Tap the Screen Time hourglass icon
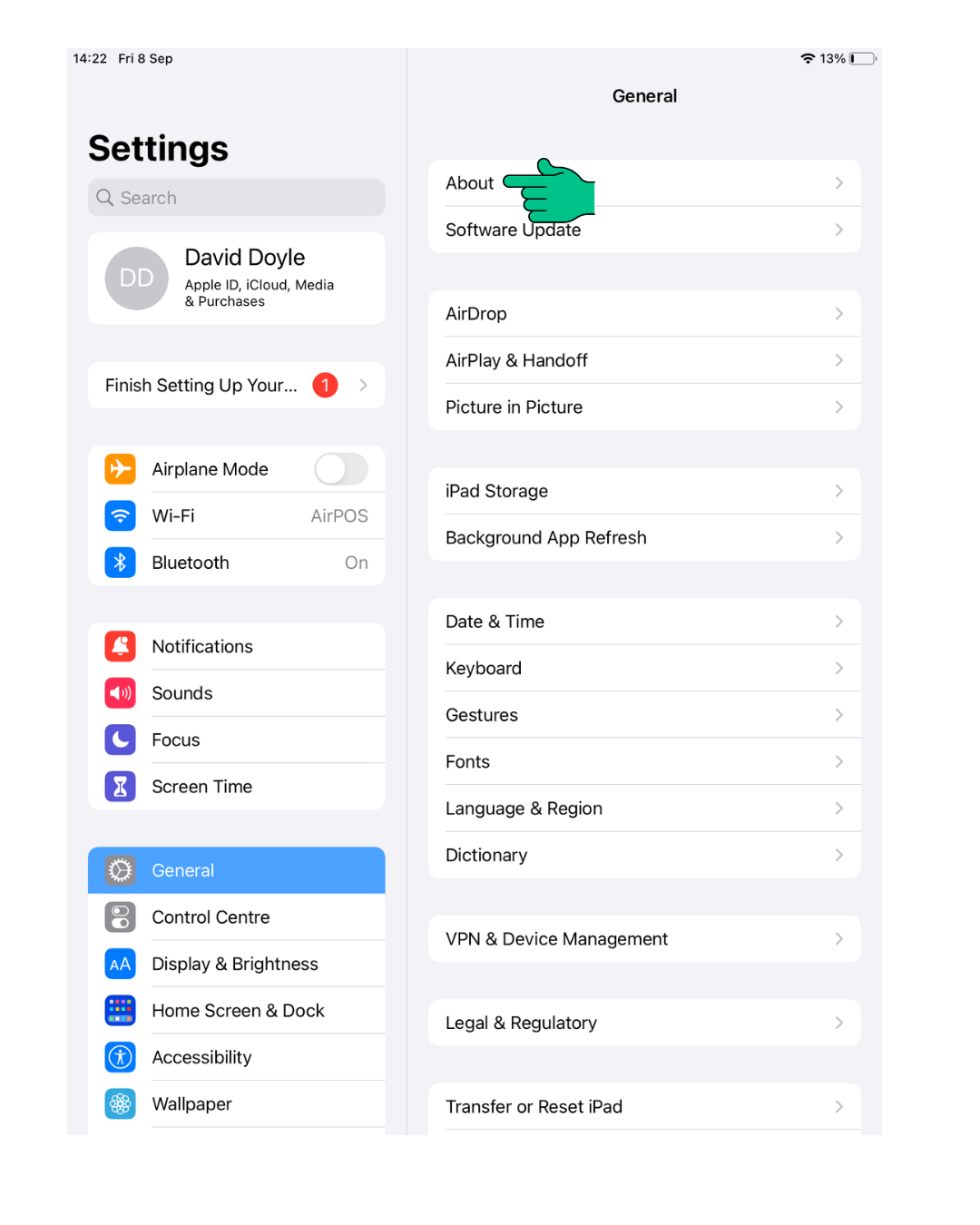 tap(120, 787)
